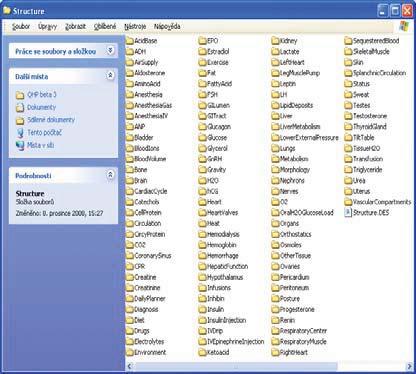Open the Místa v síti network icon
The width and height of the screenshot is (416, 374).
pyautogui.click(x=20, y=145)
